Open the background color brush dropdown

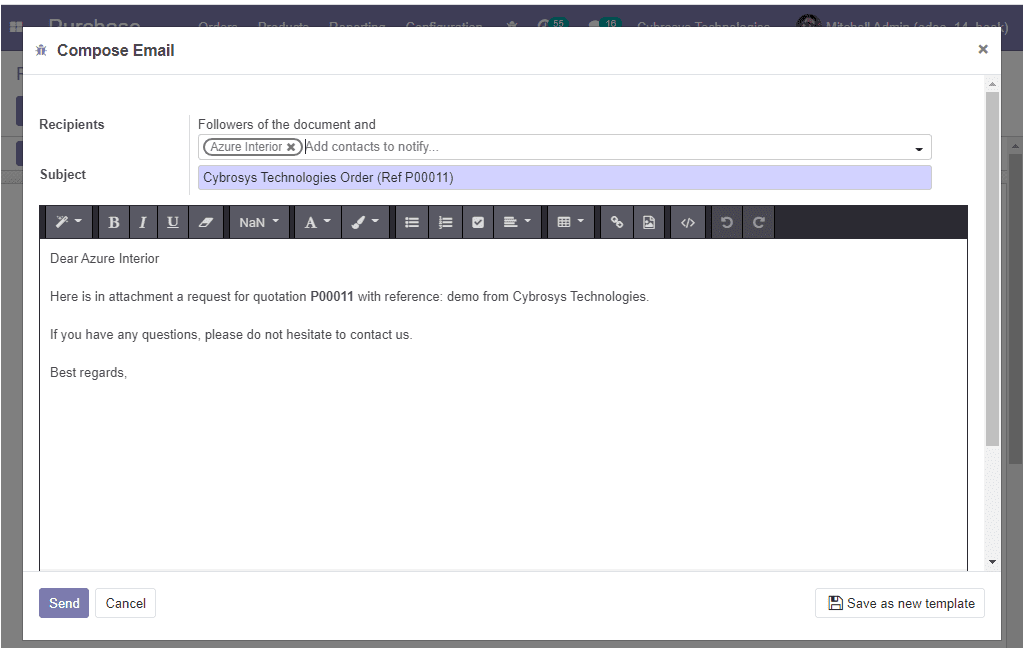pos(365,222)
